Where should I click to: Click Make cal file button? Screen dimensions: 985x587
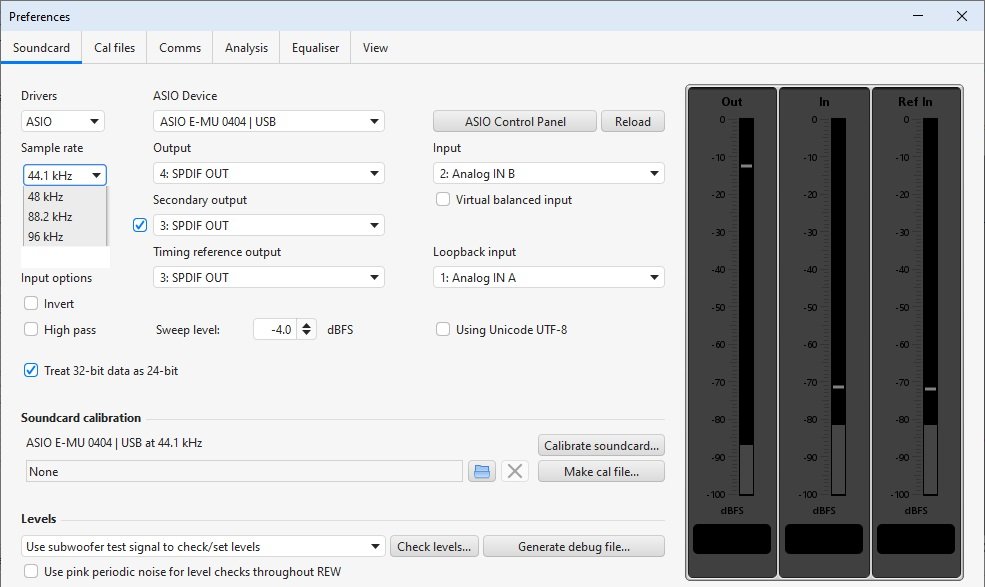[x=601, y=471]
